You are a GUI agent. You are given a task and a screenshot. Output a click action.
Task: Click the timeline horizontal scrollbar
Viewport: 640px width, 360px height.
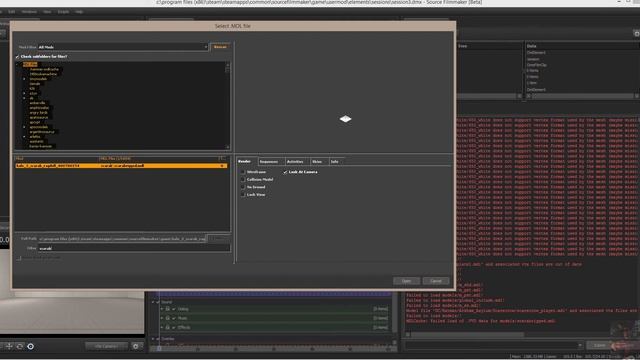pyautogui.click(x=273, y=349)
